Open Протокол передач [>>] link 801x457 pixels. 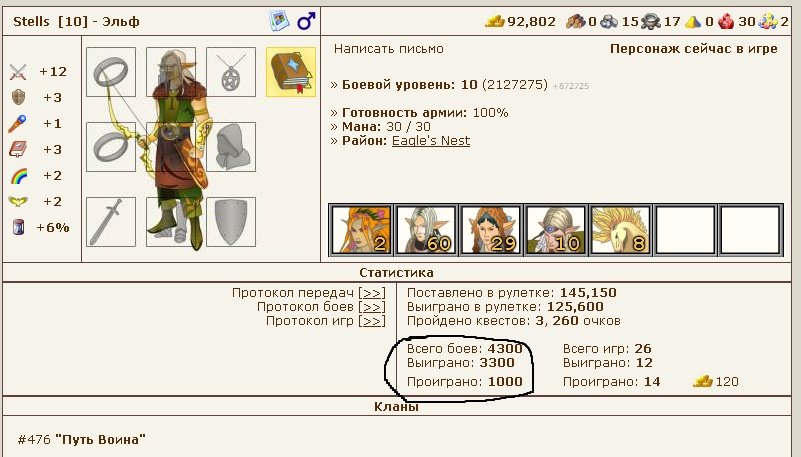coord(309,293)
